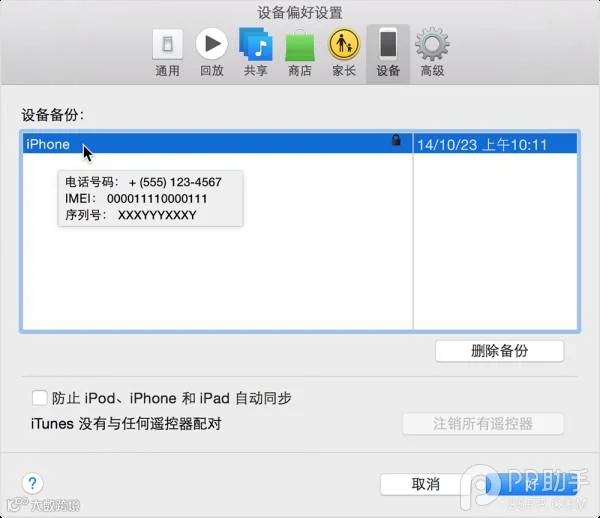Enable 防止 iPod、iPhone 和 iPad 自动同步 checkbox
The image size is (600, 518).
click(39, 398)
